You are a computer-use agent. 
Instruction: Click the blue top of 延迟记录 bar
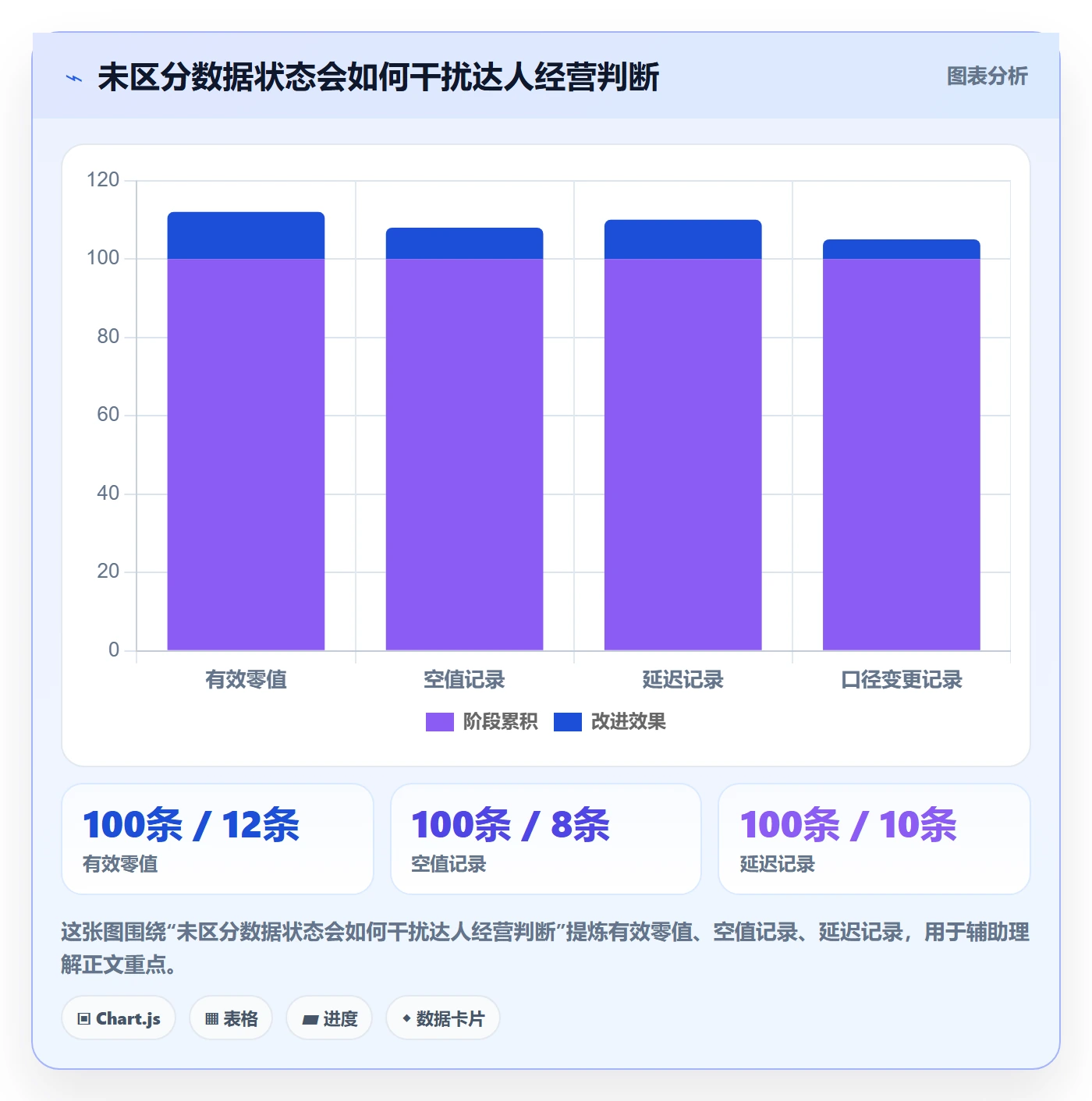pos(682,239)
